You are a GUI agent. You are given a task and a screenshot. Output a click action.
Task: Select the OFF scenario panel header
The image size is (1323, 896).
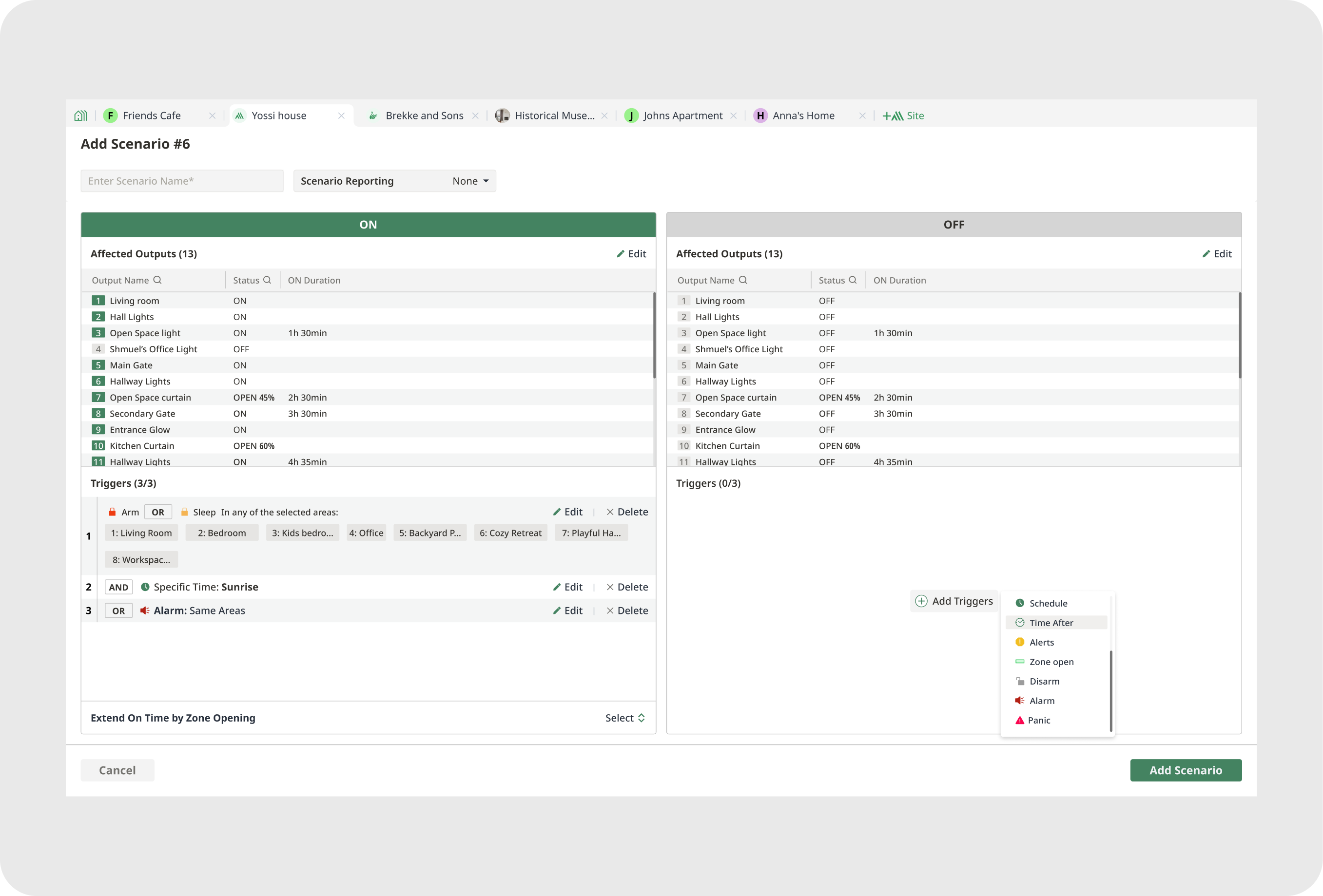(954, 225)
